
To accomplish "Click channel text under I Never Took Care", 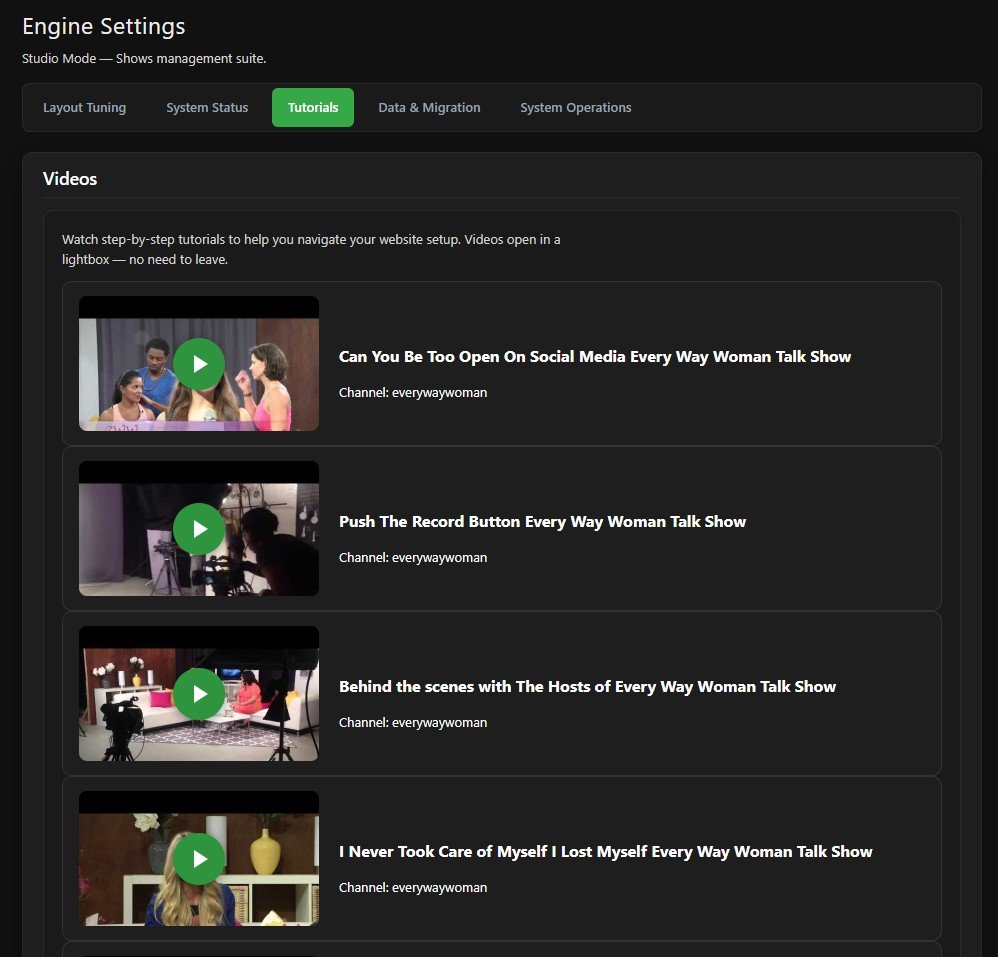I will (413, 888).
